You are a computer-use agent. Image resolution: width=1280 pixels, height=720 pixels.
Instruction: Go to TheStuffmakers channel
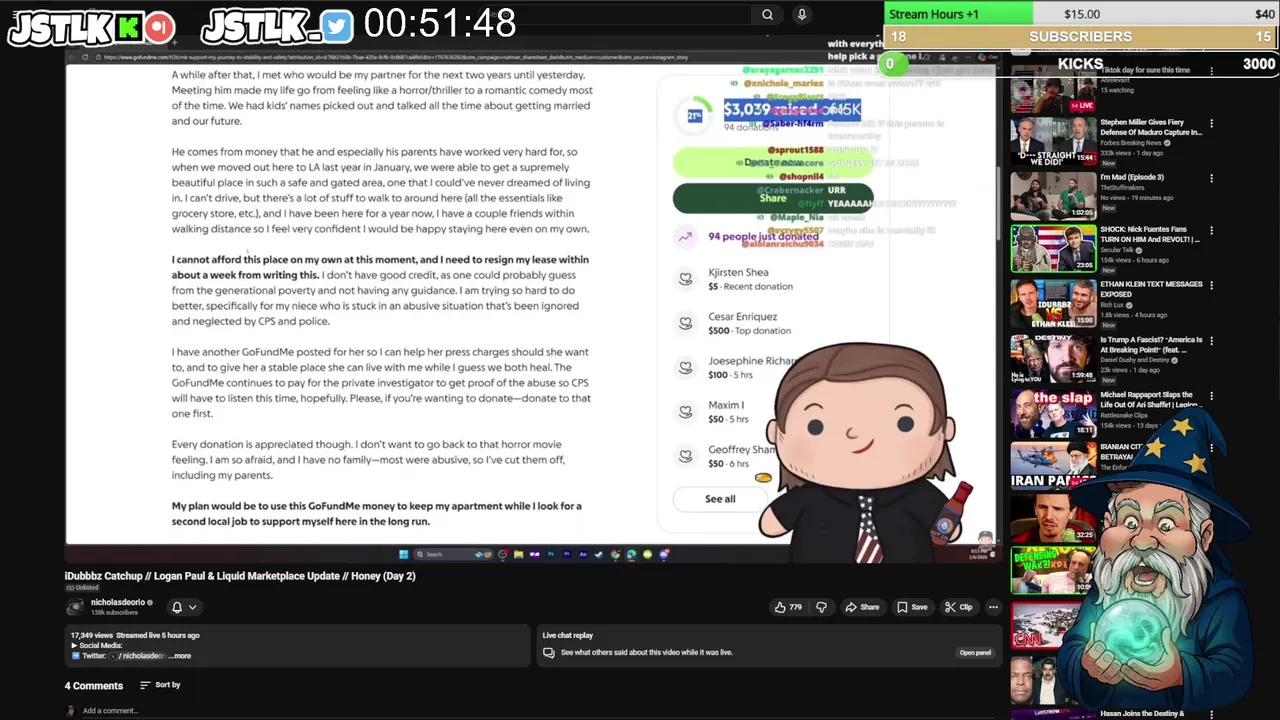tap(1122, 188)
